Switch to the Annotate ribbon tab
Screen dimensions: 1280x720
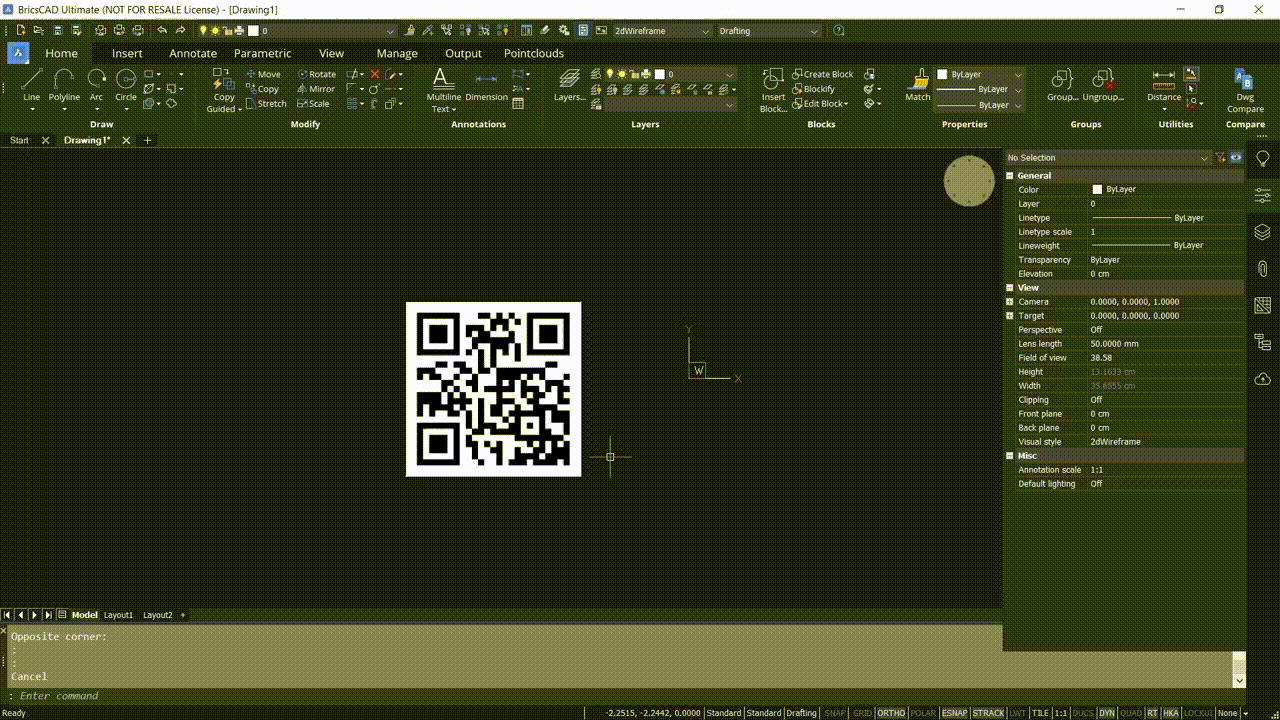tap(193, 53)
